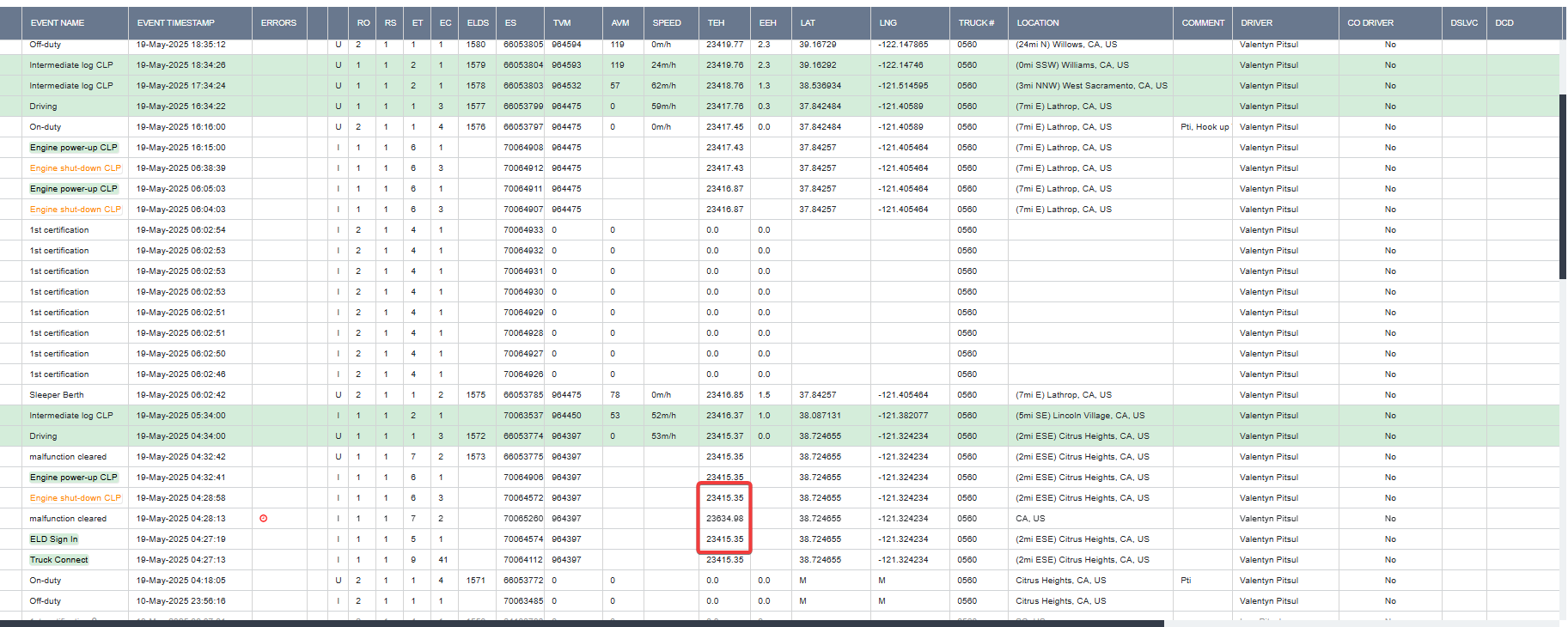This screenshot has height=627, width=1568.
Task: Click speed value 62m/h
Action: (x=663, y=86)
